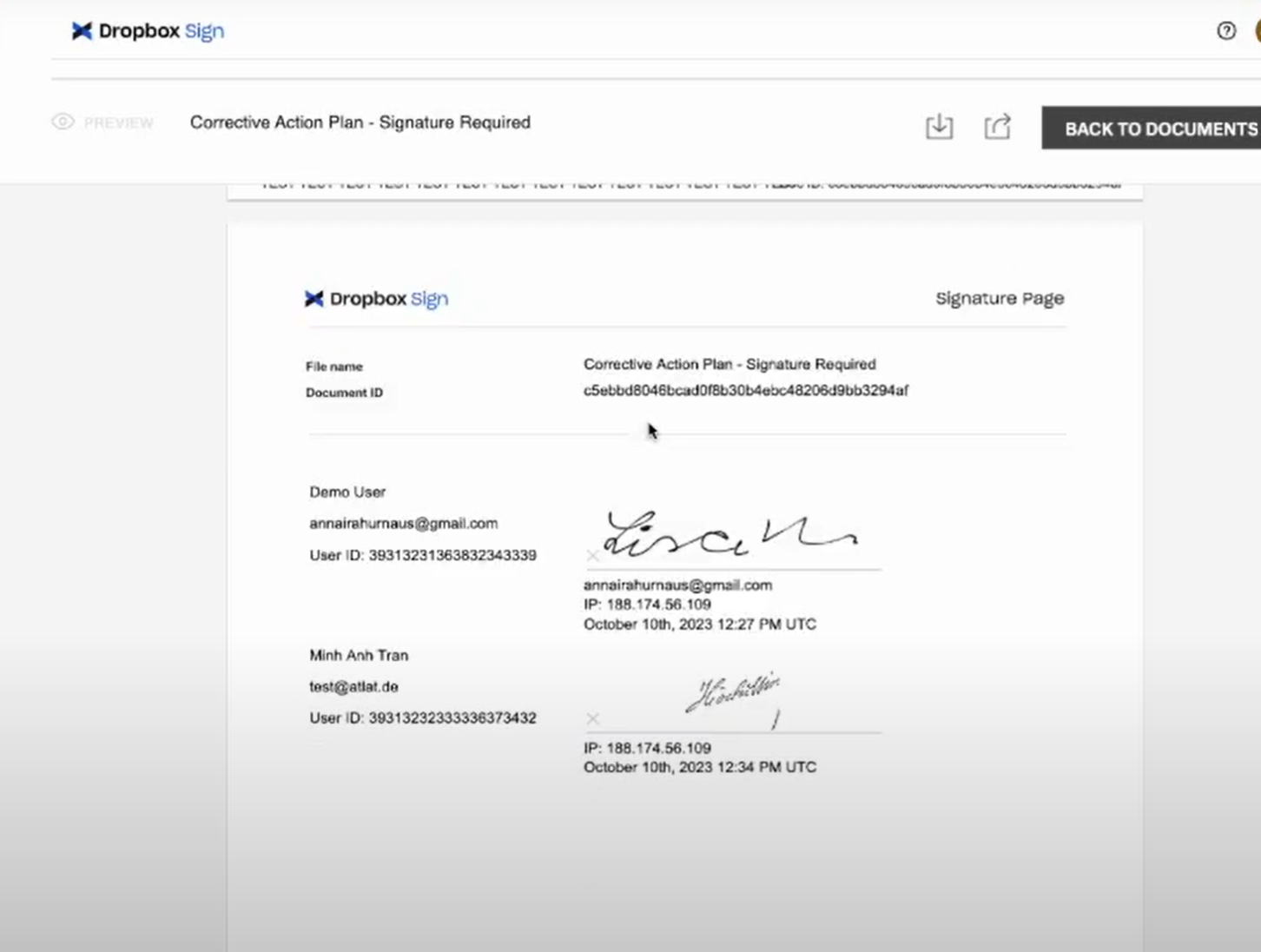Screen dimensions: 1261x952
Task: Click the Back to Documents button
Action: click(1152, 129)
